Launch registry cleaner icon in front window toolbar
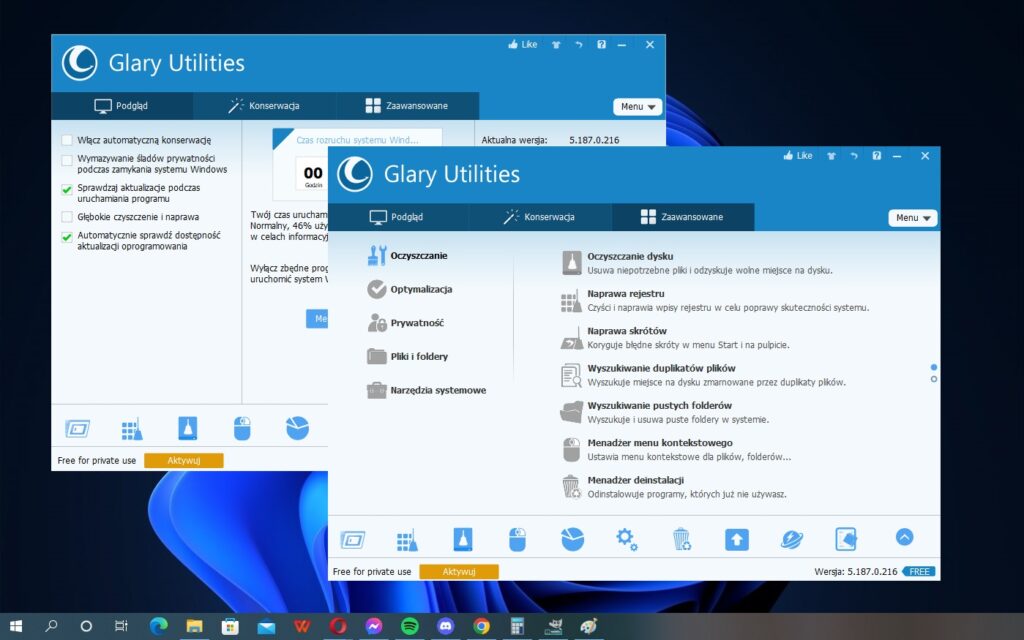The image size is (1024, 640). pos(408,539)
